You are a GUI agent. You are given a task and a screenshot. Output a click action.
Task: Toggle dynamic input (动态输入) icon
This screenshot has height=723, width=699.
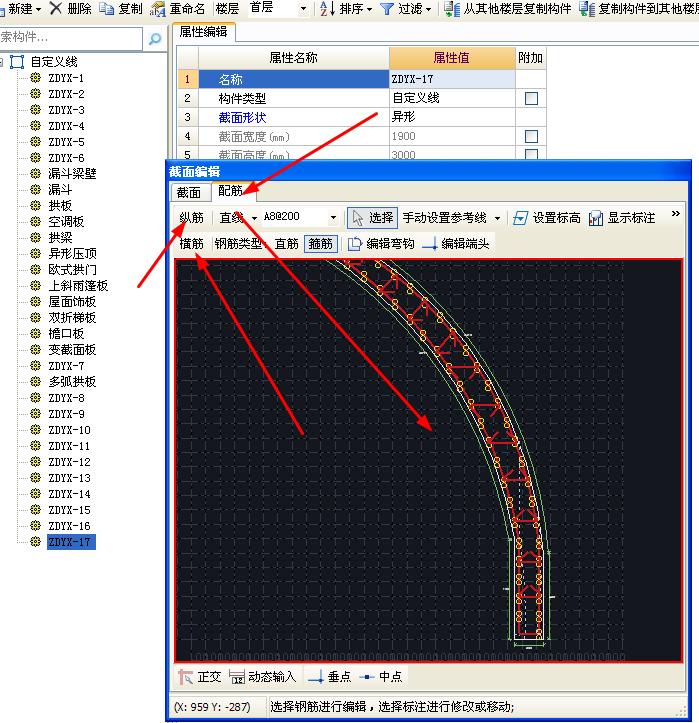click(x=237, y=677)
